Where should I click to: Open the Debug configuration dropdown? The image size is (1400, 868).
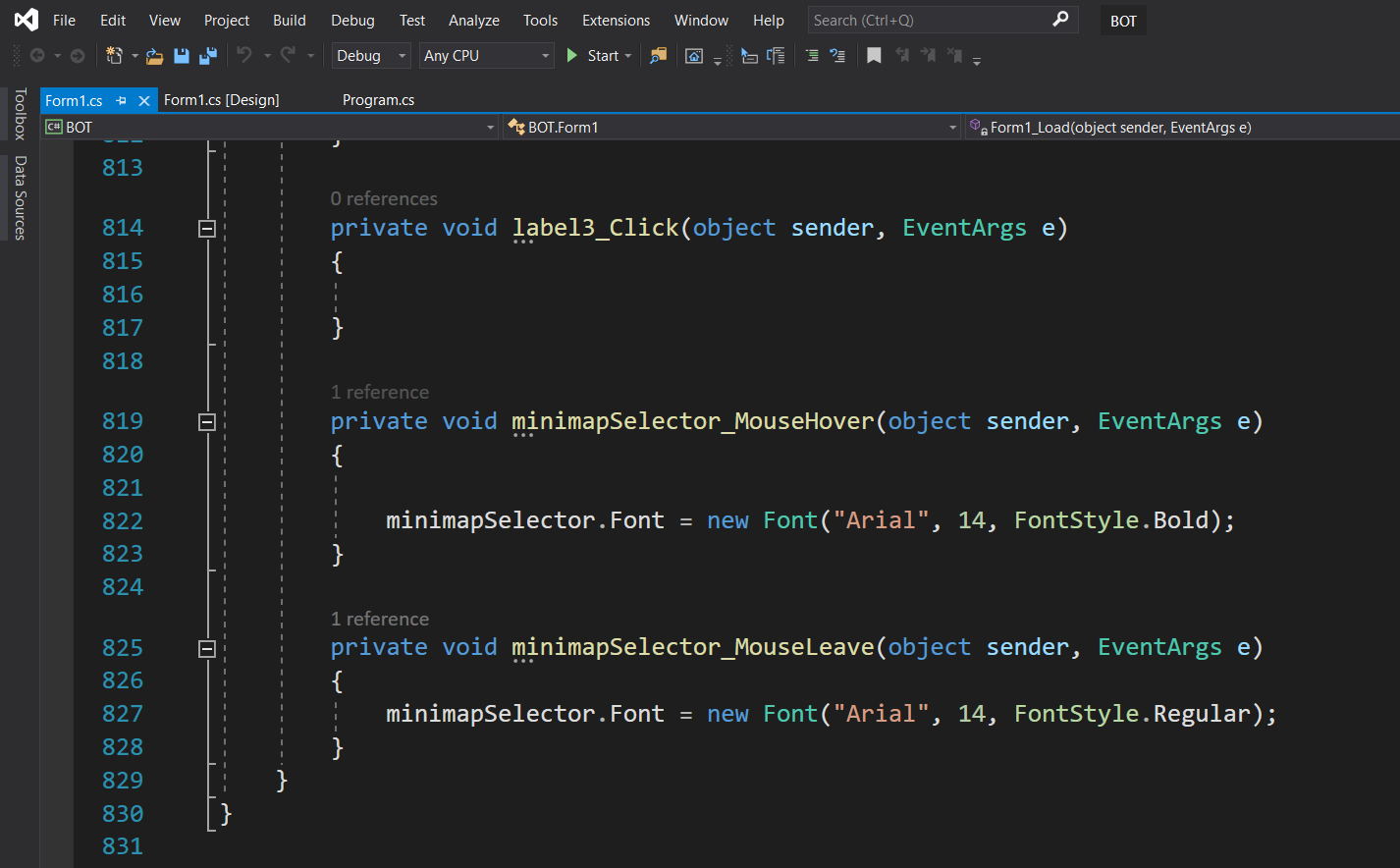coord(371,56)
